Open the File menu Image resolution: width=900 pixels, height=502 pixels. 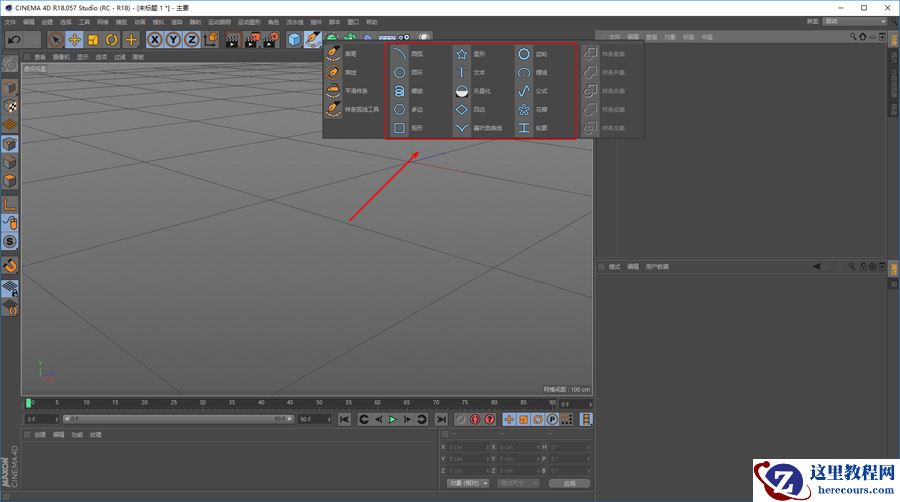coord(10,22)
